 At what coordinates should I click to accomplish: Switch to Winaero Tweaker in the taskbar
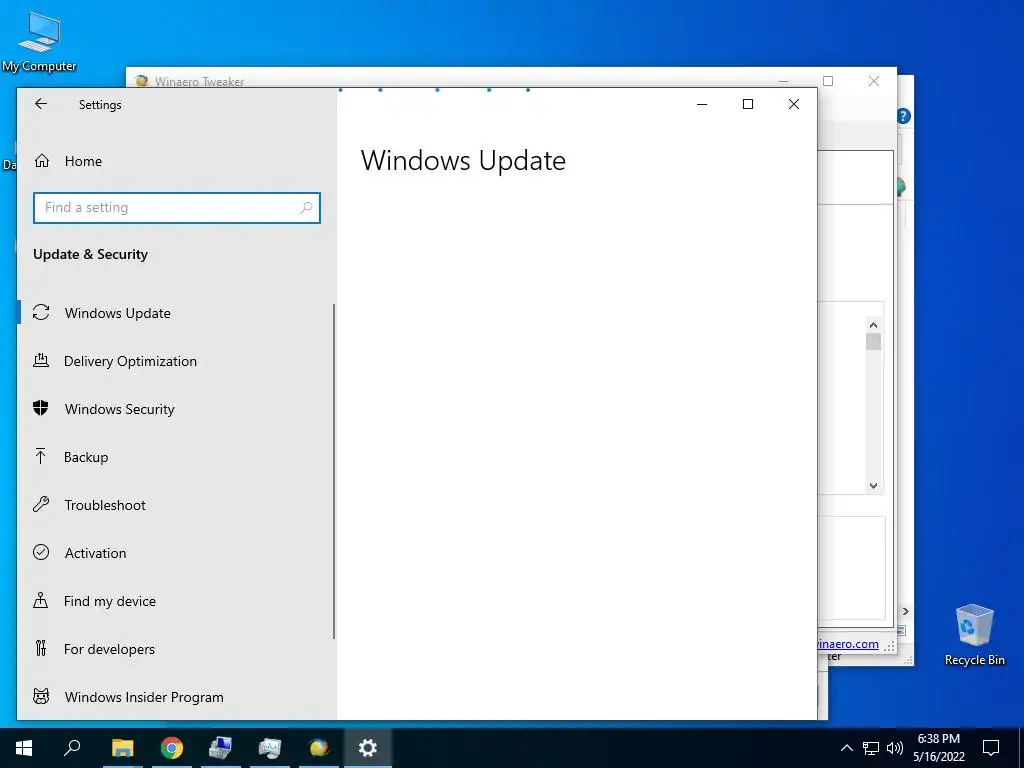(x=319, y=748)
